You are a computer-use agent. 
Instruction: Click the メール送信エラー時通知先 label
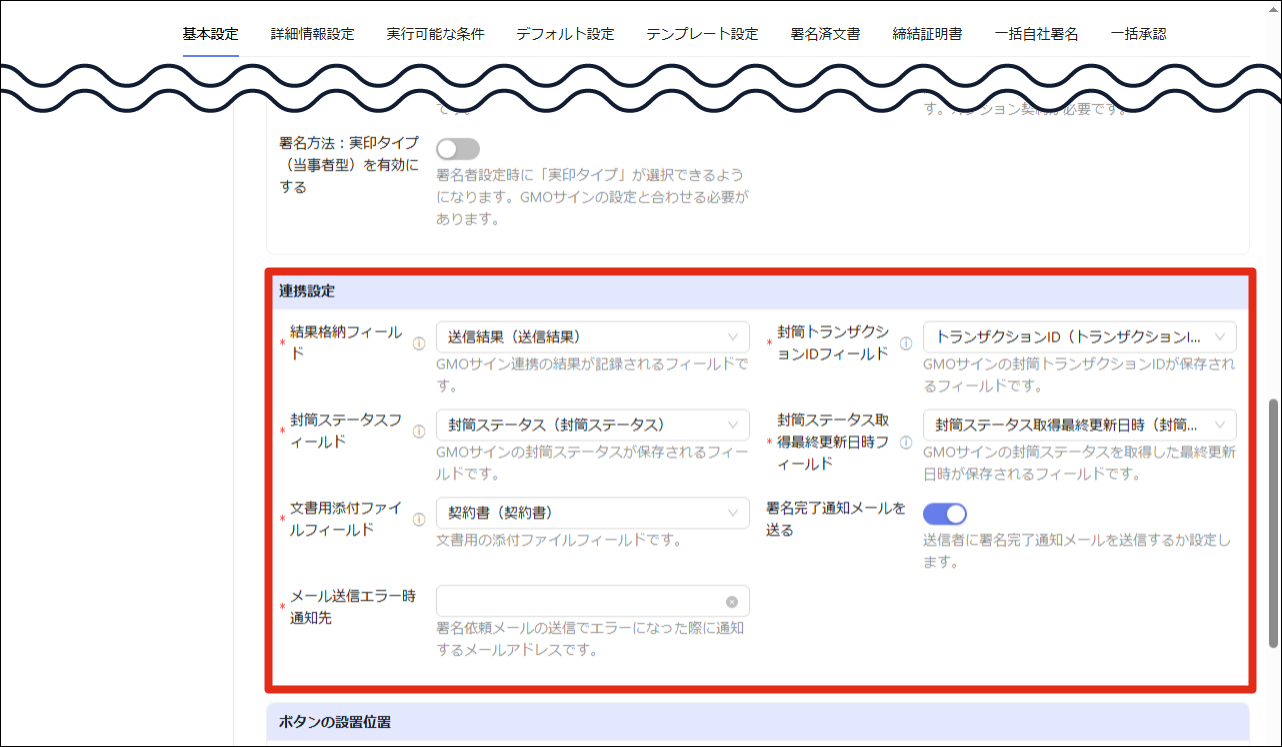tap(352, 607)
